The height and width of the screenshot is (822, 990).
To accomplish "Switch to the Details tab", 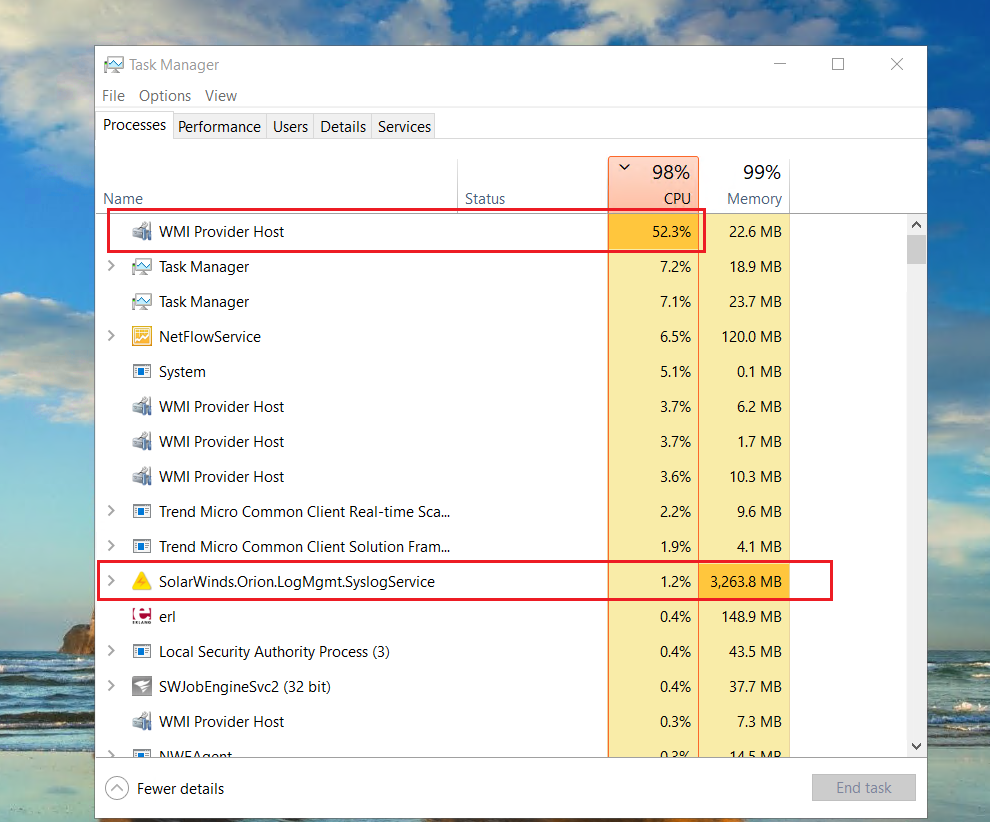I will point(343,127).
